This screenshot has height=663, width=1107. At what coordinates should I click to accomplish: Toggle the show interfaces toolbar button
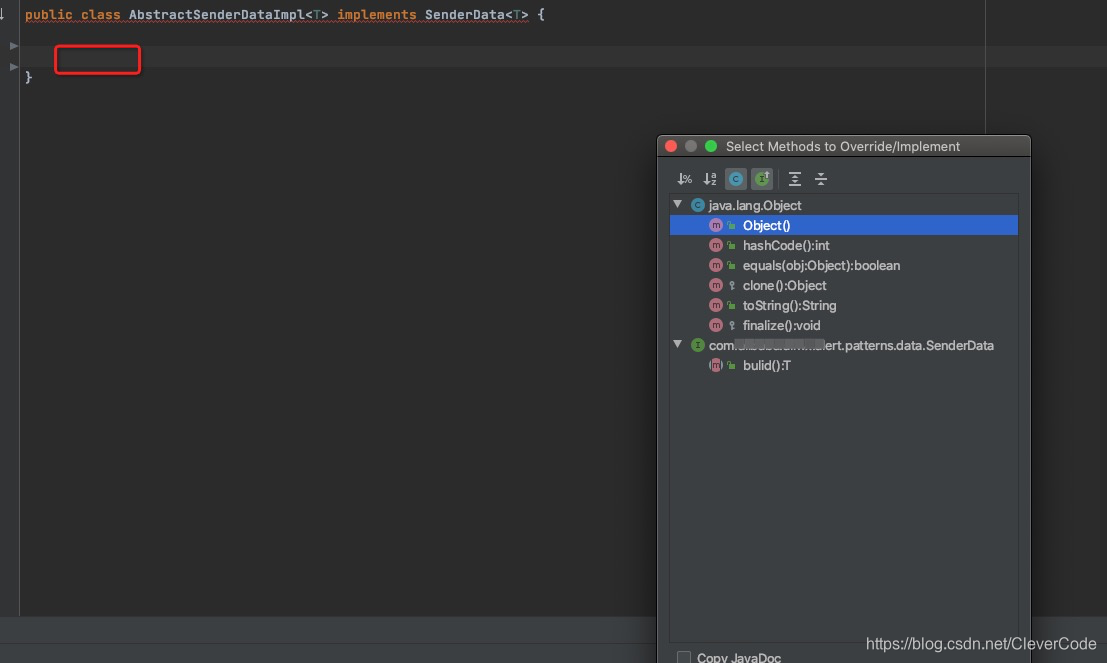pos(762,179)
